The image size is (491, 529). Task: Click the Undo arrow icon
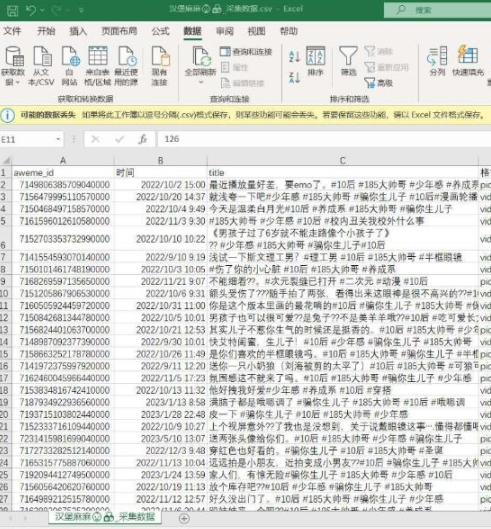click(31, 10)
